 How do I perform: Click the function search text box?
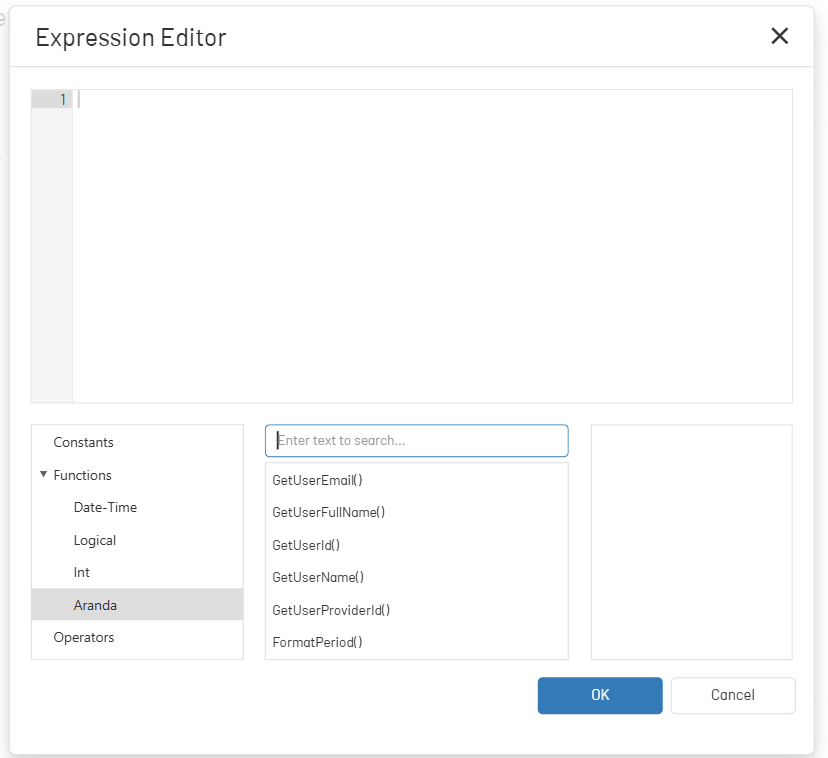417,441
